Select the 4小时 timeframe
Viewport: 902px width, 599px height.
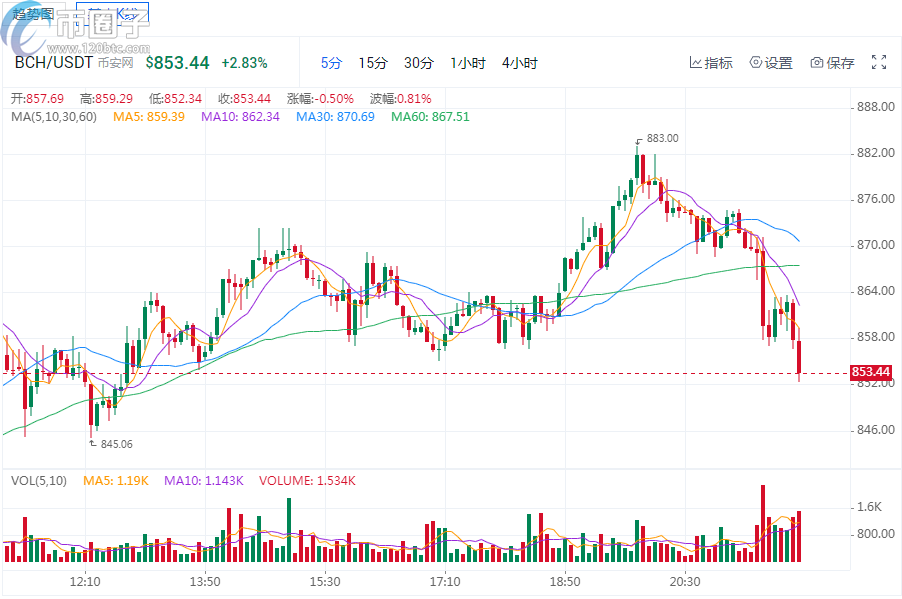pyautogui.click(x=519, y=63)
